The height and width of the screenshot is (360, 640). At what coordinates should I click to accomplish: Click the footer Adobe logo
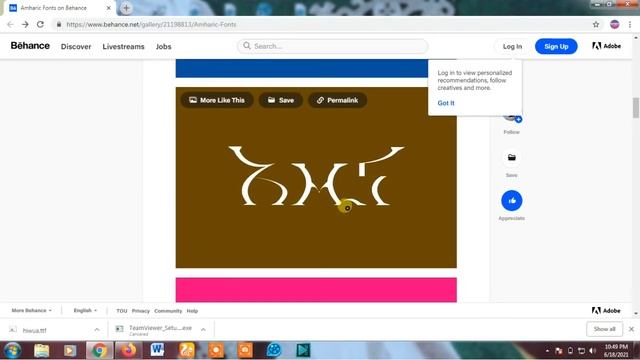click(606, 311)
